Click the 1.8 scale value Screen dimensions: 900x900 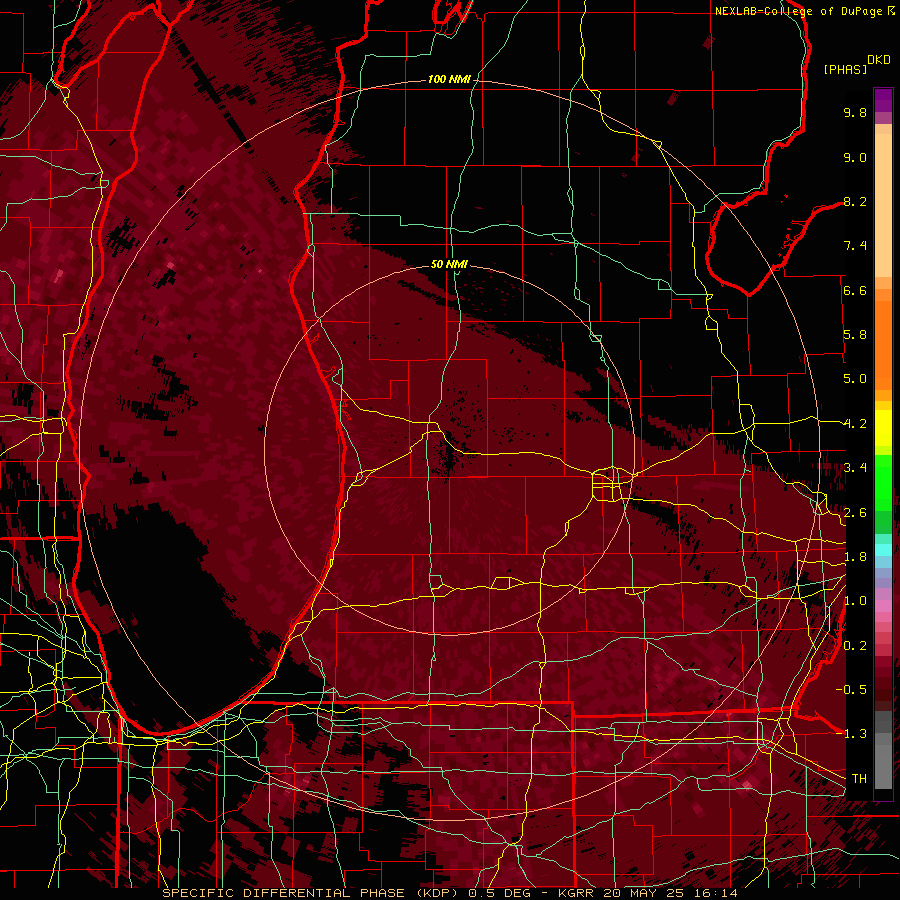pyautogui.click(x=855, y=557)
